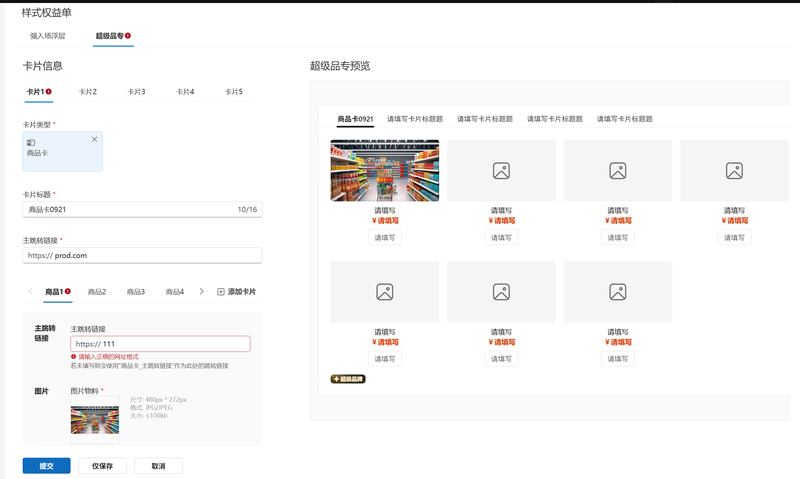This screenshot has height=479, width=800.
Task: Cancel with the 取消 button
Action: 158,466
